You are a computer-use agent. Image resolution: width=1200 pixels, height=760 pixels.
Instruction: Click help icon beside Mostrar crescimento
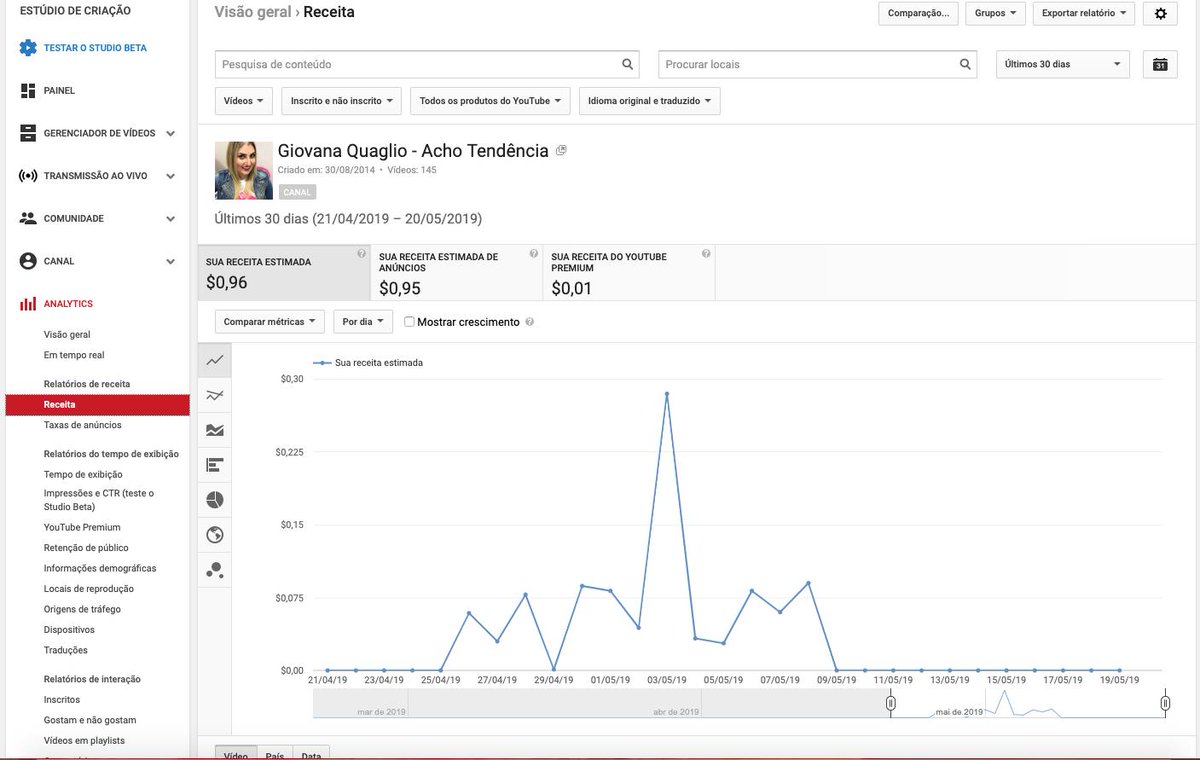(x=529, y=322)
